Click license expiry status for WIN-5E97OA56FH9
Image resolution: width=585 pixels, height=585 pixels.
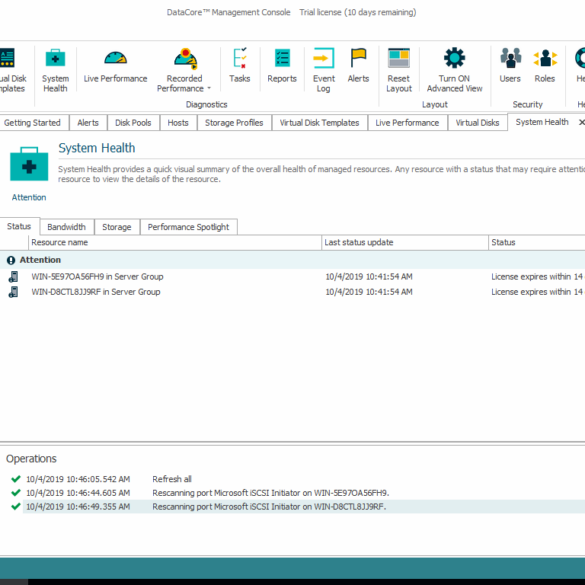point(538,277)
